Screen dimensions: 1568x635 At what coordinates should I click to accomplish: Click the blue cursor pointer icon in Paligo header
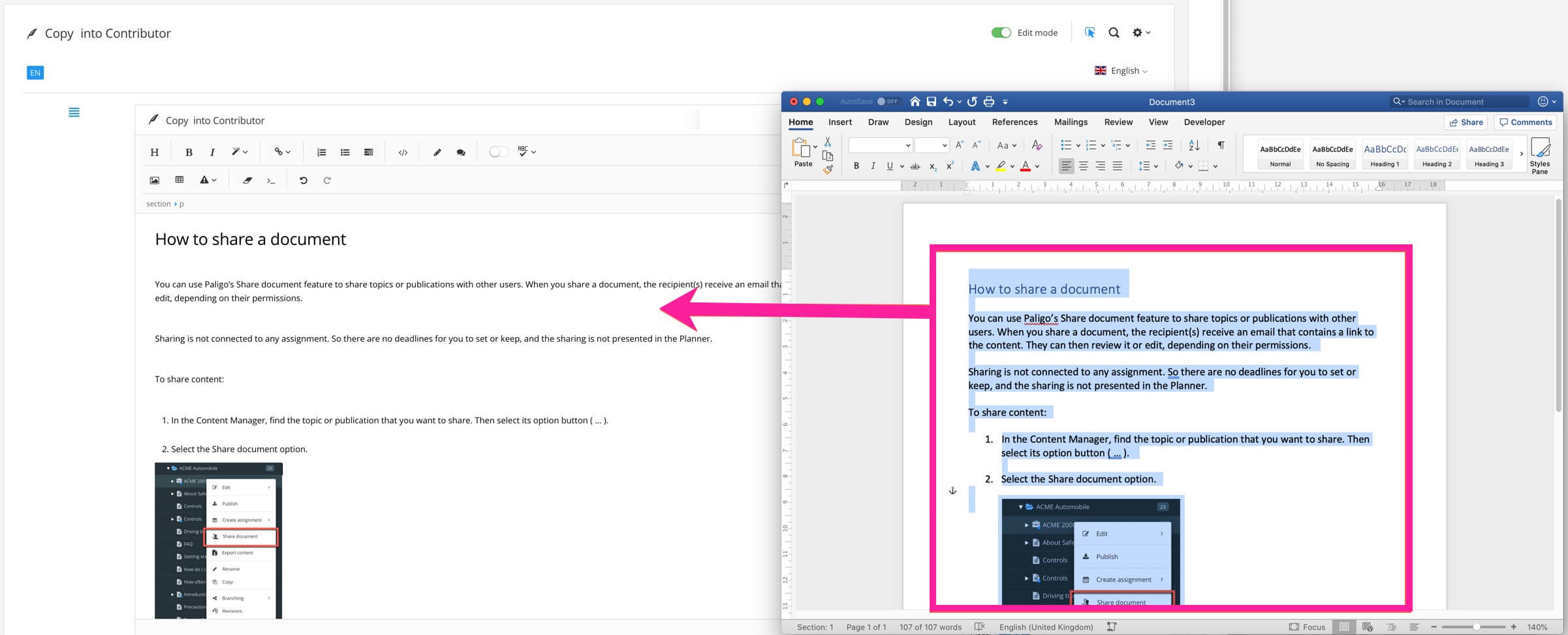pos(1090,32)
